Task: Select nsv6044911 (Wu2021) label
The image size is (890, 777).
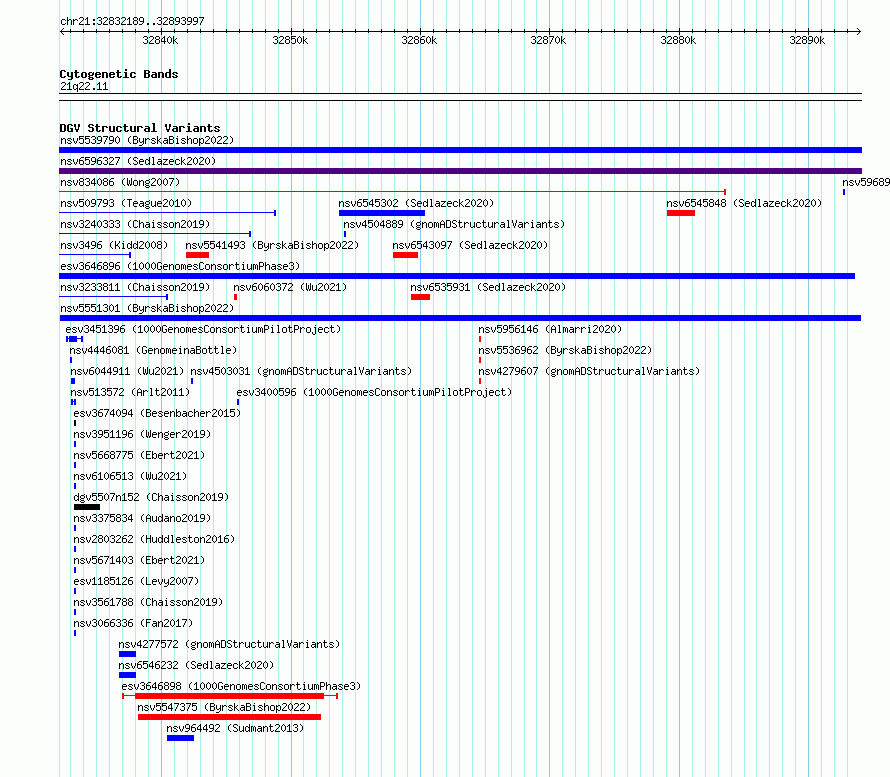Action: point(127,371)
